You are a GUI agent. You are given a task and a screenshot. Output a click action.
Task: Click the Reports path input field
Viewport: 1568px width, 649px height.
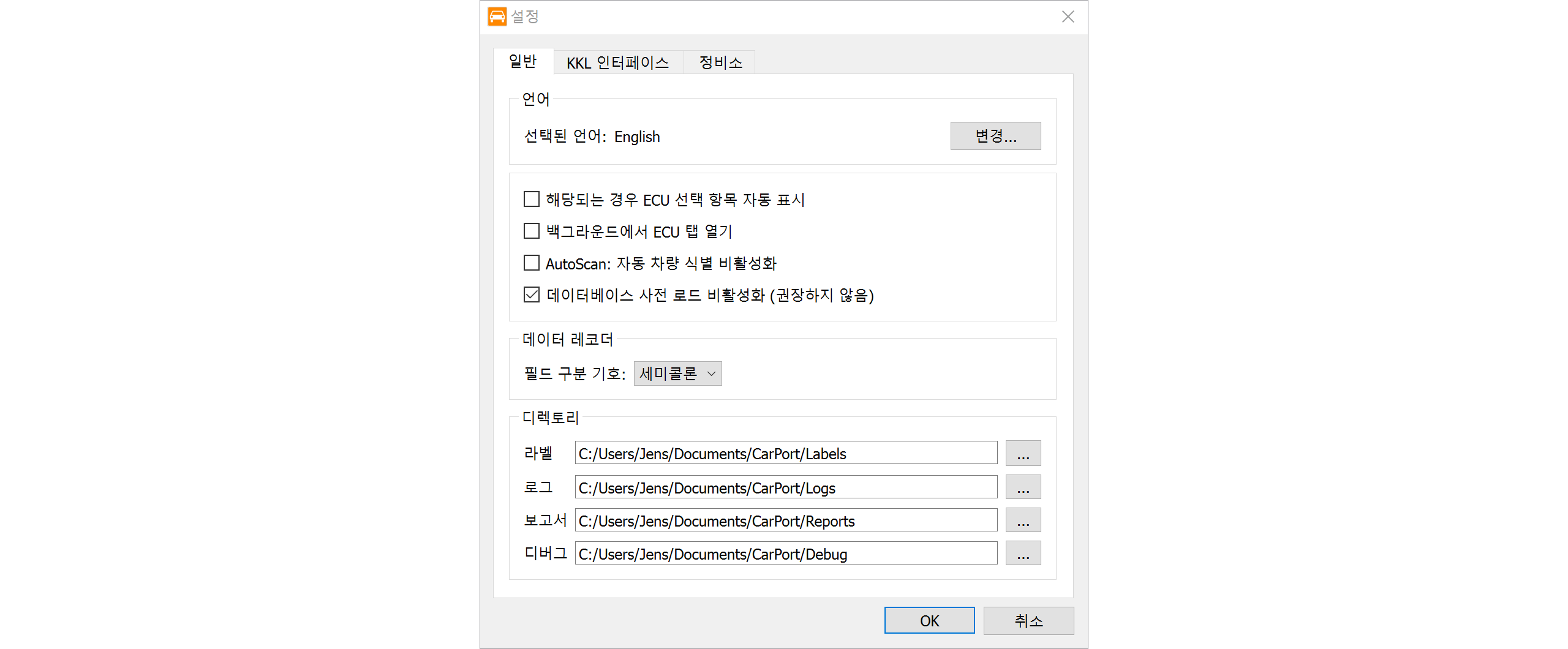[785, 520]
